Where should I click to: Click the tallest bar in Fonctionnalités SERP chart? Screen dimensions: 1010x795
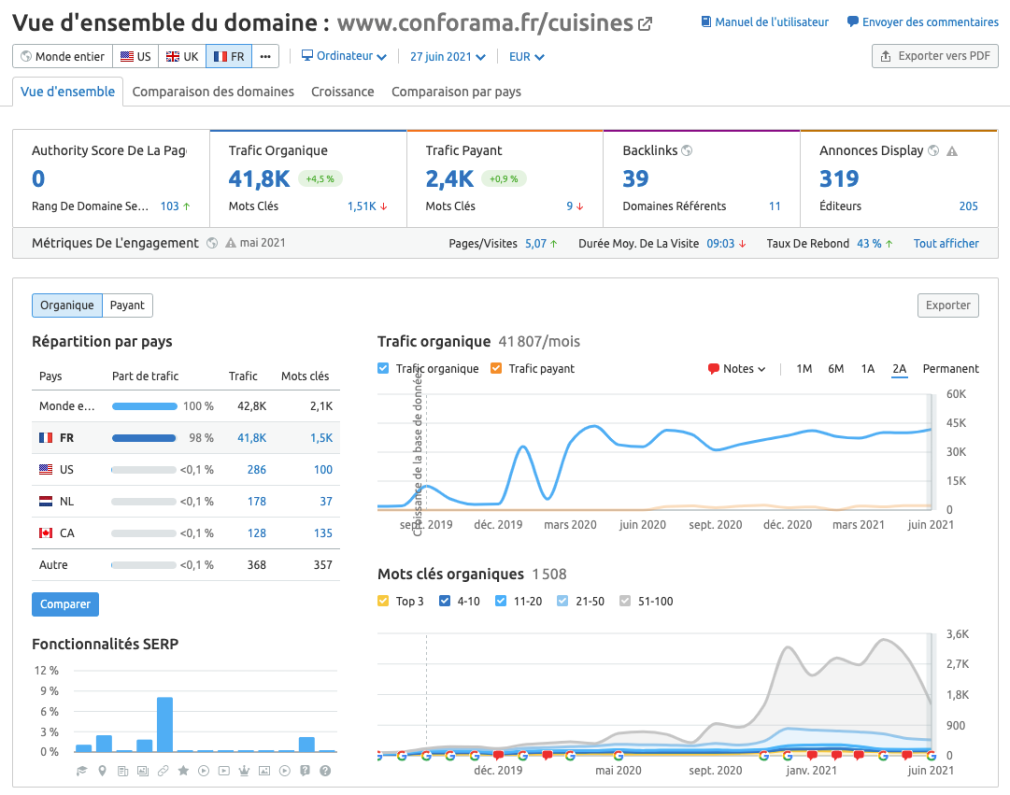(x=164, y=724)
